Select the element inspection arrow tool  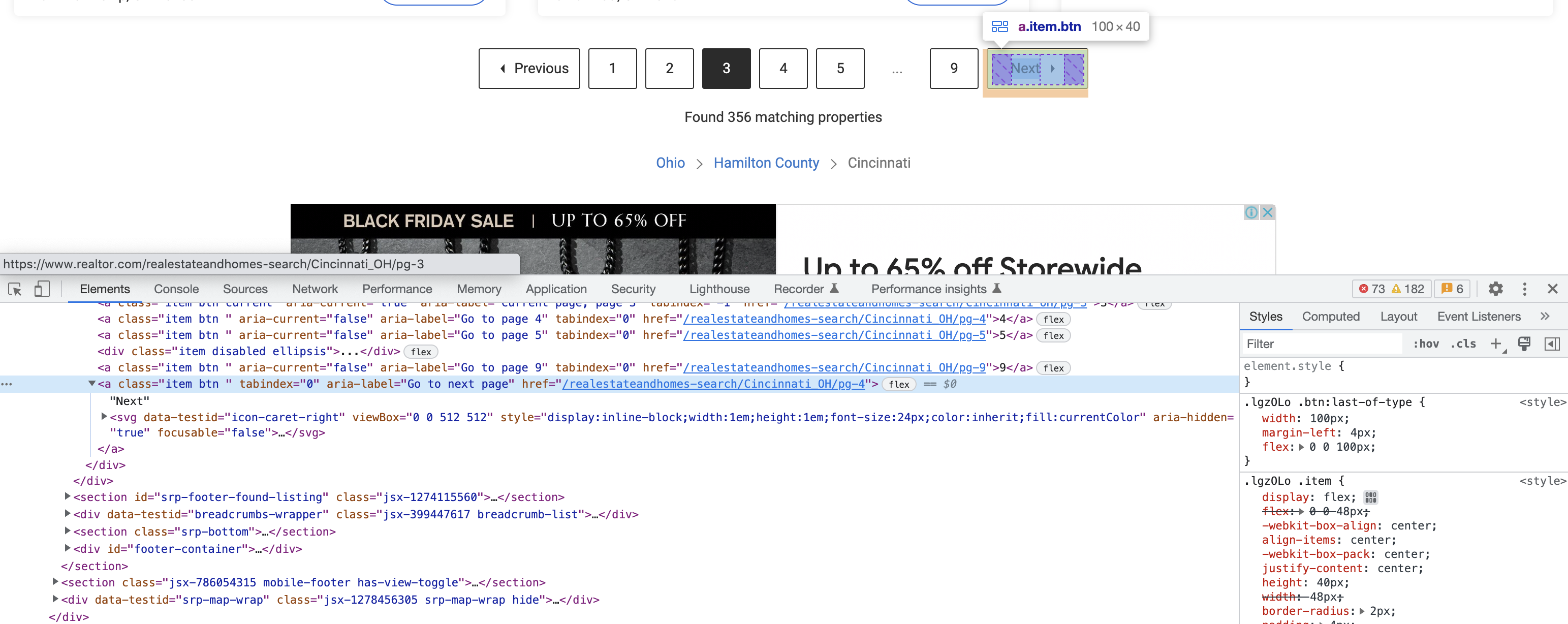pos(15,289)
